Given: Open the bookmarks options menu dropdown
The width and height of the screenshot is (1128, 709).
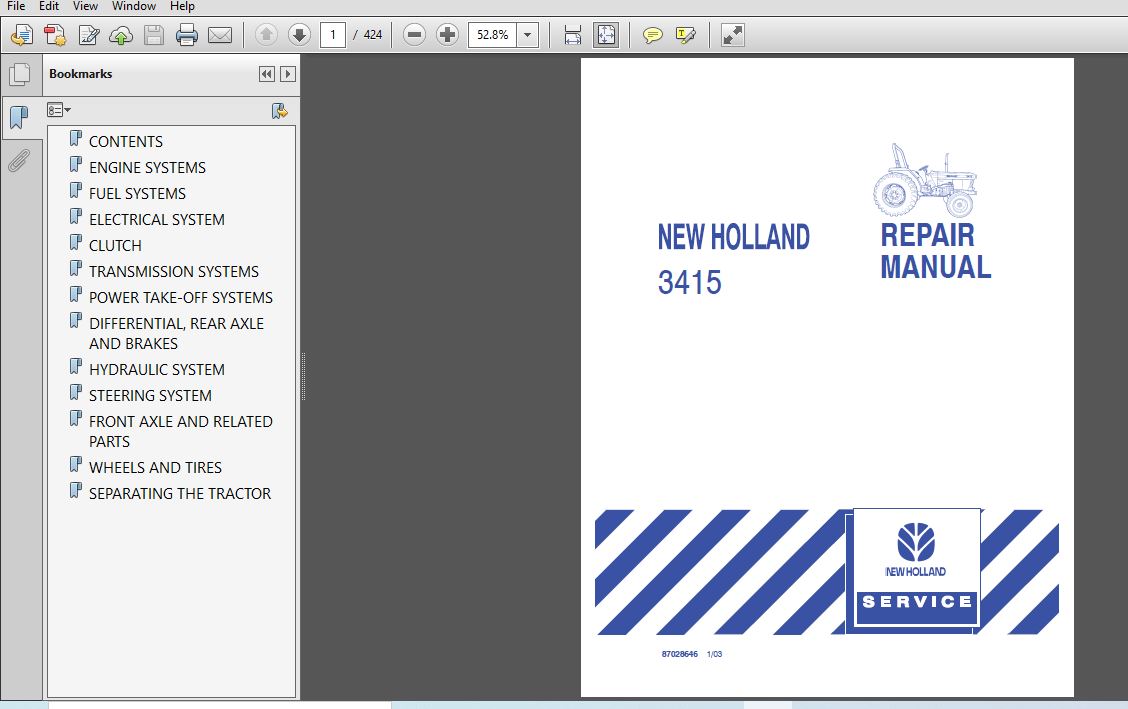Looking at the screenshot, I should pos(59,110).
